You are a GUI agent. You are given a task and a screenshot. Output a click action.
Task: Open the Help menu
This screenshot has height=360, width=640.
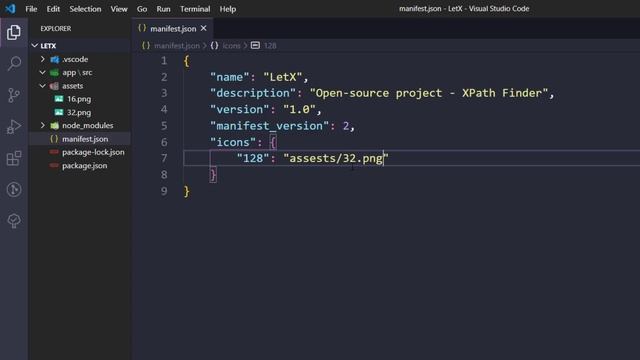(x=228, y=9)
